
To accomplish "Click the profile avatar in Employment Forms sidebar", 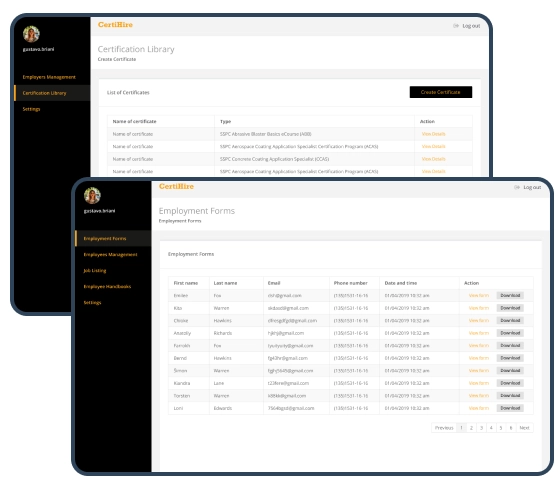I will pyautogui.click(x=92, y=196).
